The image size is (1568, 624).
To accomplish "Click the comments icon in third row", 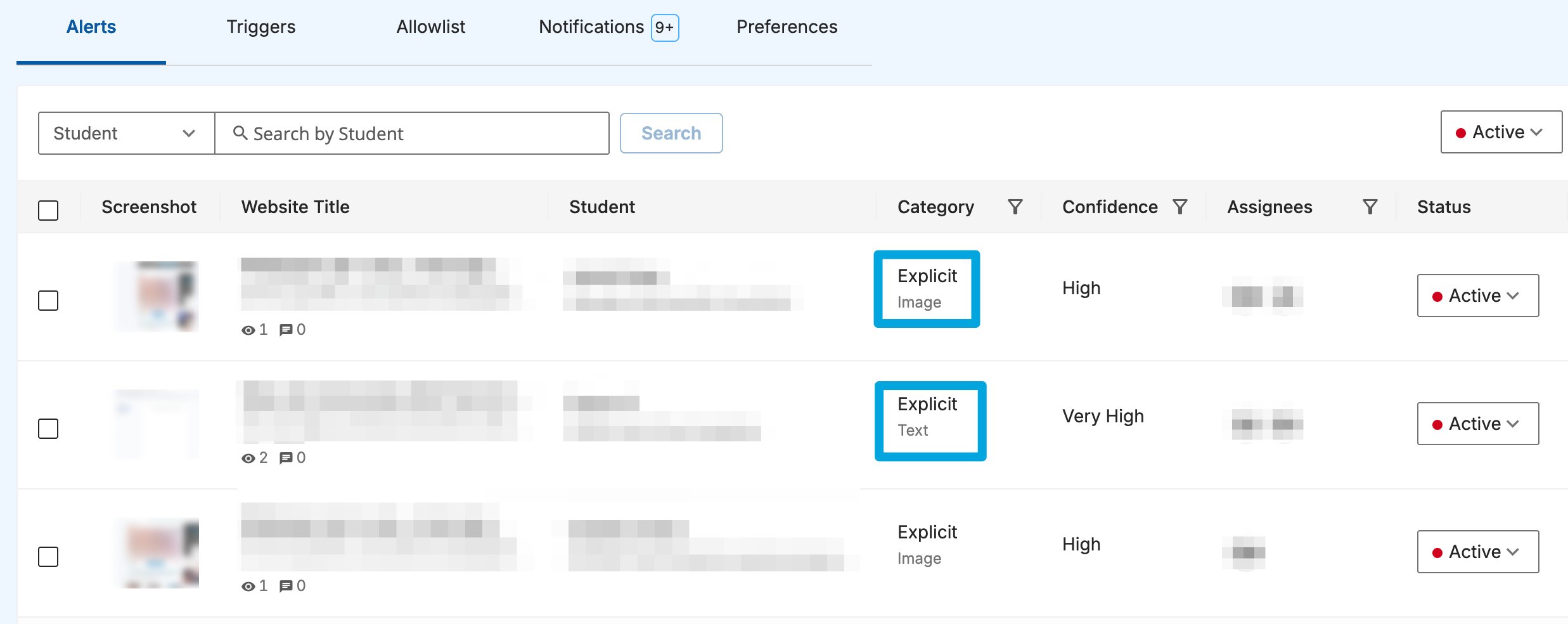I will 286,586.
